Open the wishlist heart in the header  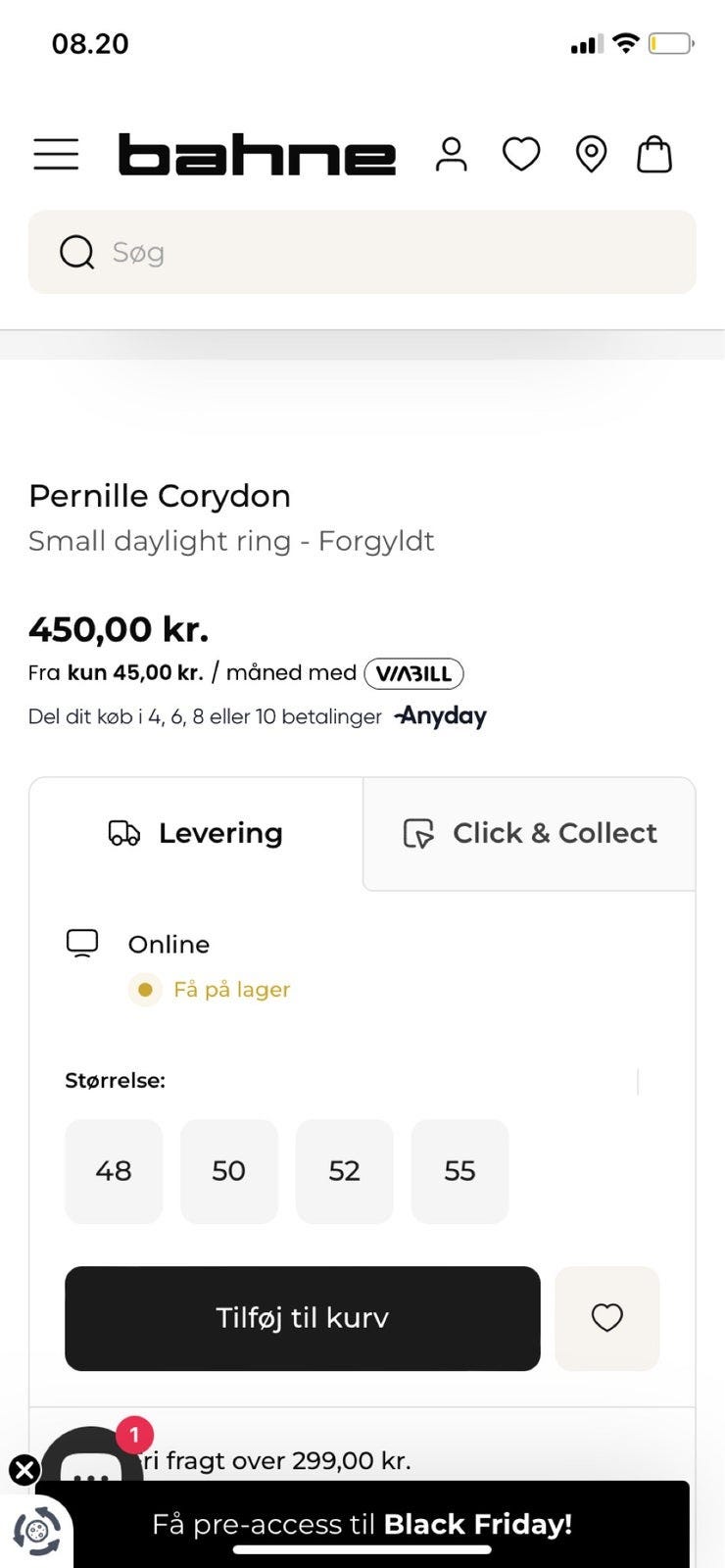coord(521,154)
